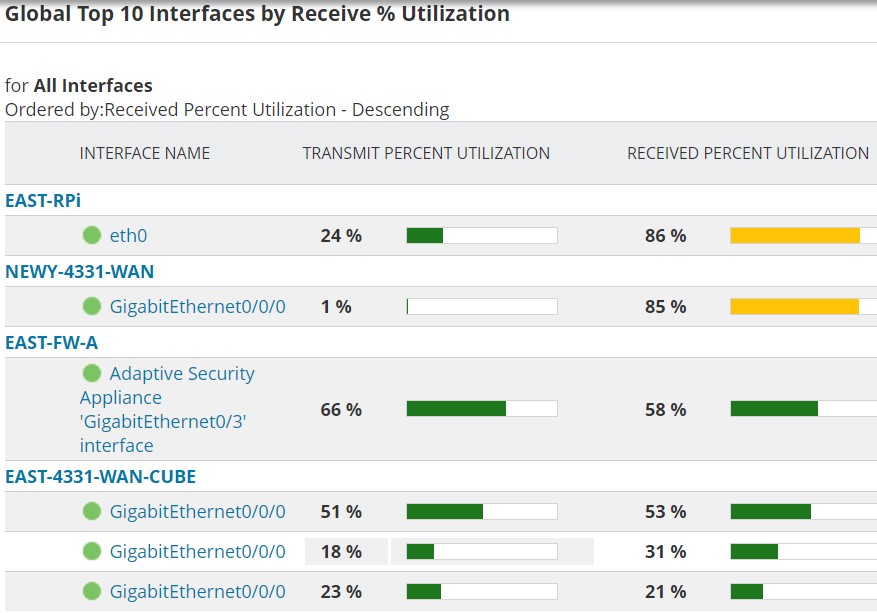Image resolution: width=877 pixels, height=613 pixels.
Task: Go to the EAST-FW-A node details
Action: click(x=51, y=342)
